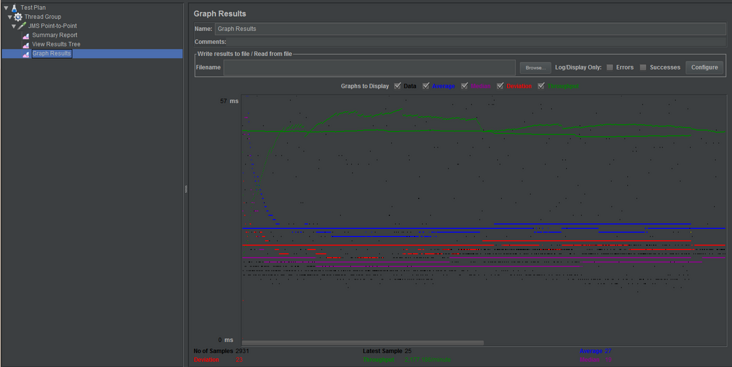
Task: Collapse the JMS Point-to-Point node
Action: coord(14,26)
